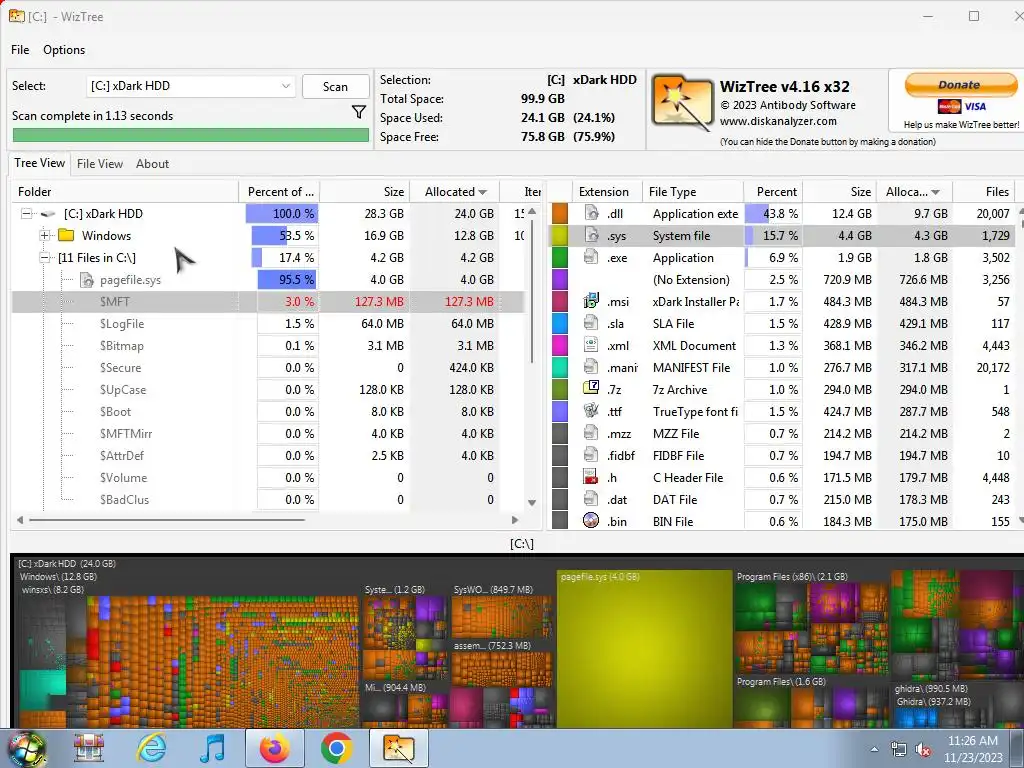Image resolution: width=1024 pixels, height=768 pixels.
Task: Switch to the File View tab
Action: pyautogui.click(x=100, y=164)
